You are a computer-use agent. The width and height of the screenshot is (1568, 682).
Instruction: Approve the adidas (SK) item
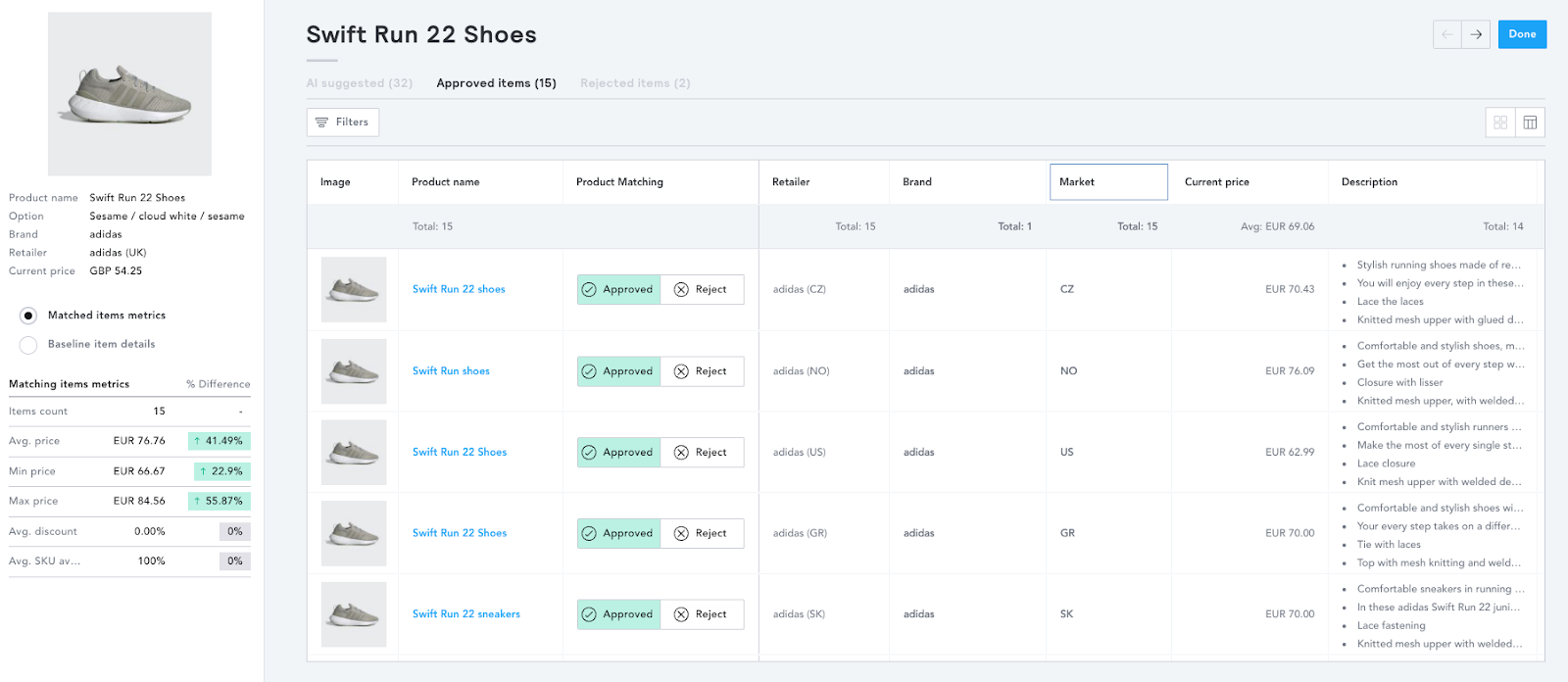coord(618,614)
